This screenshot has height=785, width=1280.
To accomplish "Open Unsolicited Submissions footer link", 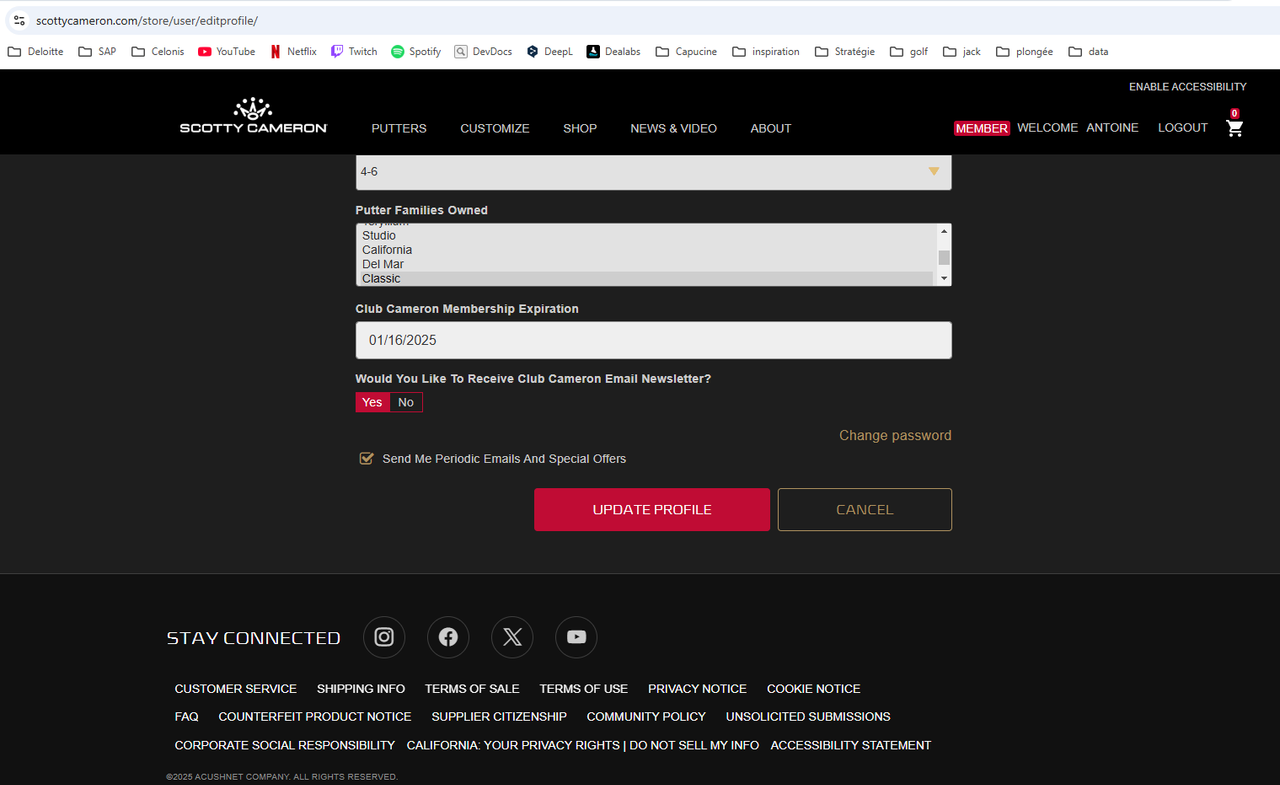I will click(808, 717).
